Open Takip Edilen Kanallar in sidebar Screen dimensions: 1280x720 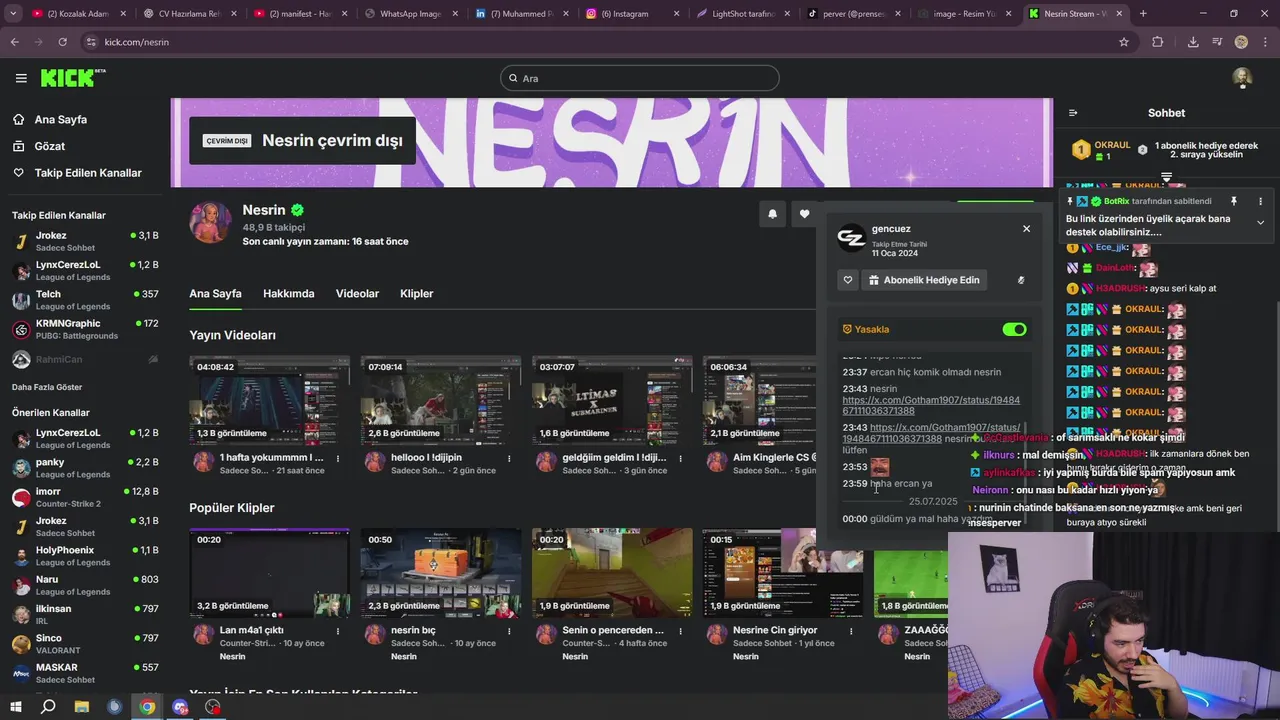[88, 173]
